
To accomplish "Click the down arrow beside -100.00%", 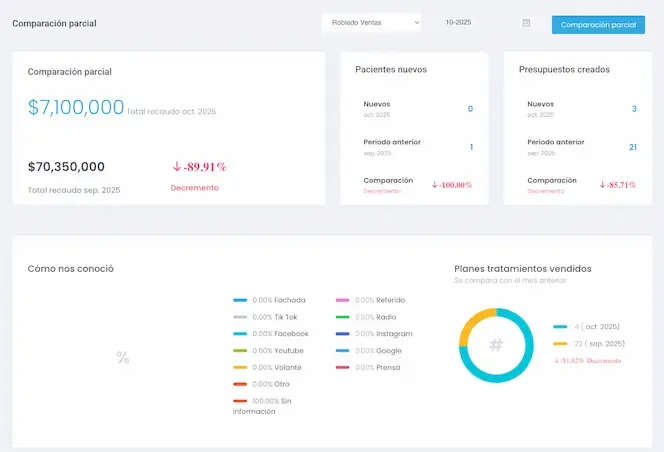I will point(435,185).
